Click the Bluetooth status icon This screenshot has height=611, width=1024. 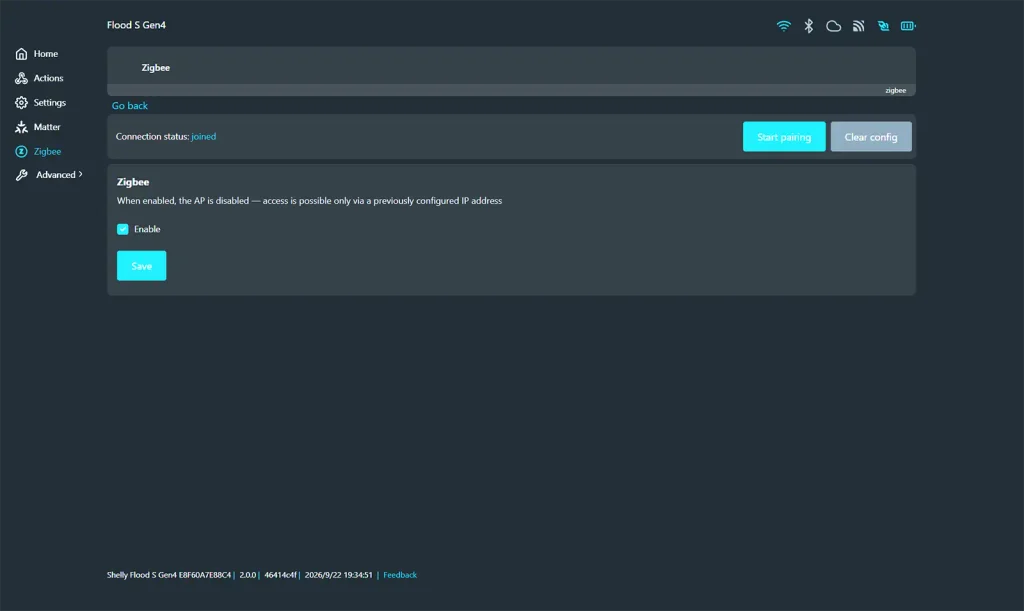pyautogui.click(x=808, y=26)
